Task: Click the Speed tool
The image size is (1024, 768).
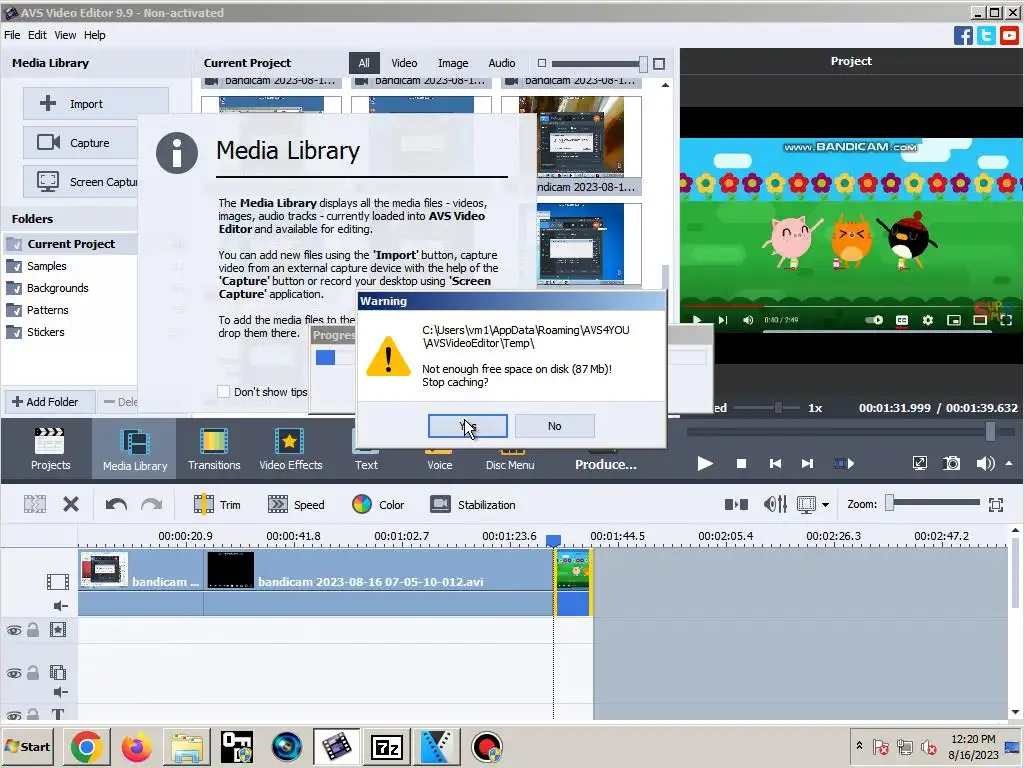Action: point(296,505)
